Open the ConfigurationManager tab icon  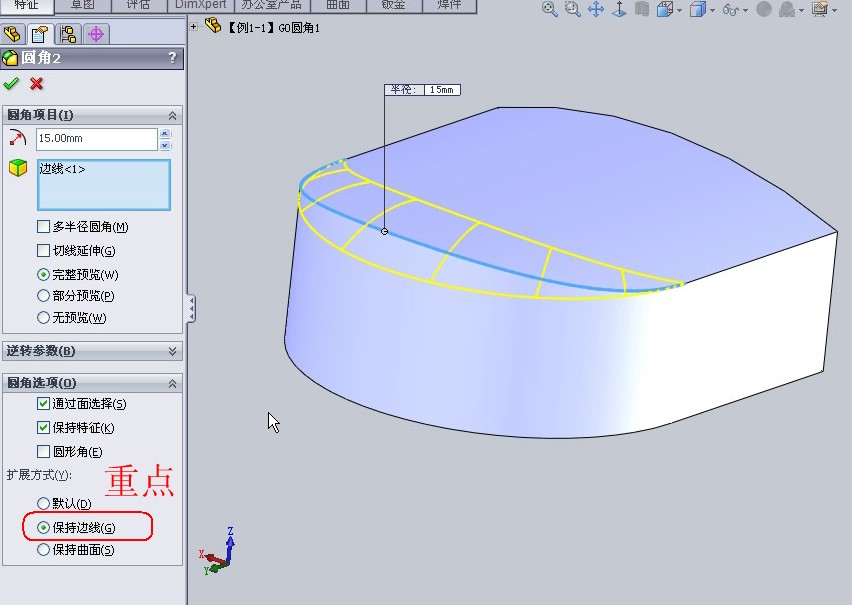tap(68, 34)
